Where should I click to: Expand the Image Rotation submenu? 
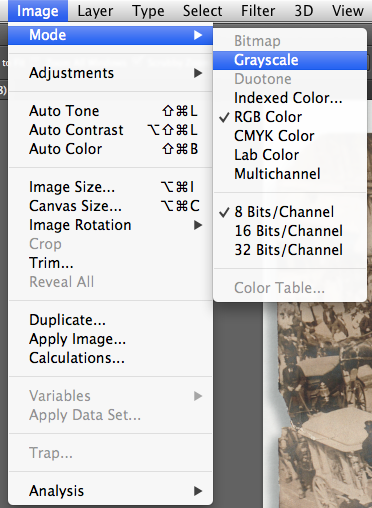(110, 225)
